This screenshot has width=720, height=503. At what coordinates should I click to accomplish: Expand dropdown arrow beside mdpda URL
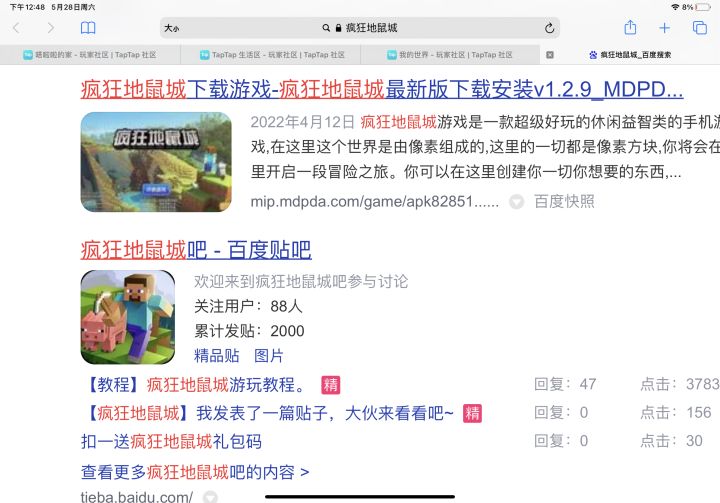click(517, 202)
